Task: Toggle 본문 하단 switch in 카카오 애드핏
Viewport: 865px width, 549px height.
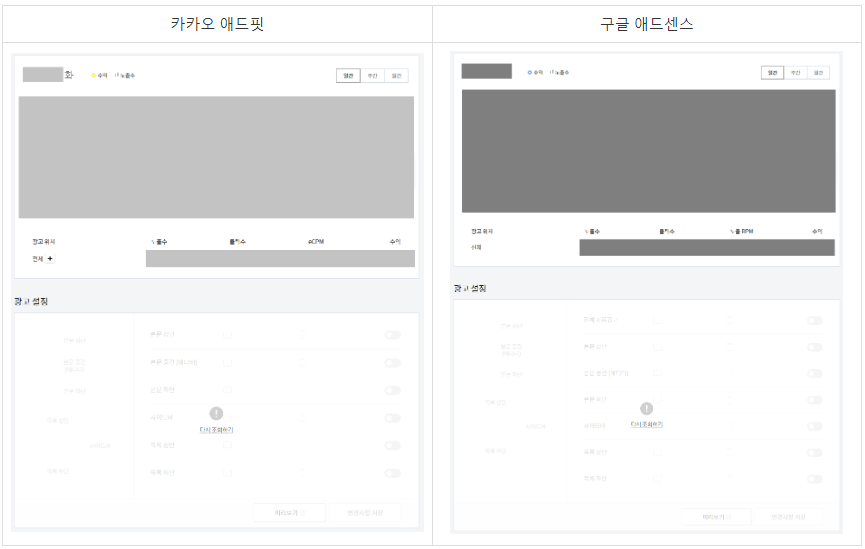Action: pyautogui.click(x=393, y=390)
